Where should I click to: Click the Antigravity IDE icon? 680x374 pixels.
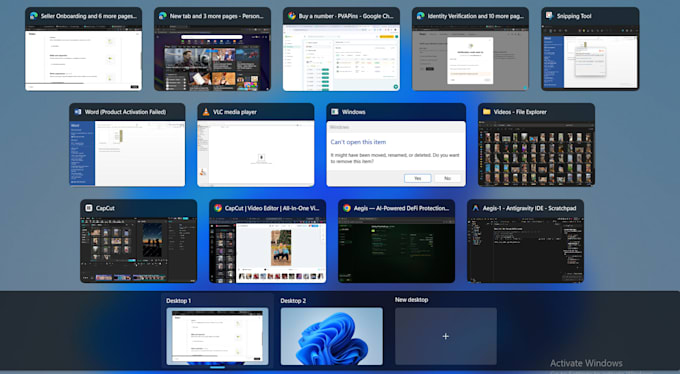point(476,208)
